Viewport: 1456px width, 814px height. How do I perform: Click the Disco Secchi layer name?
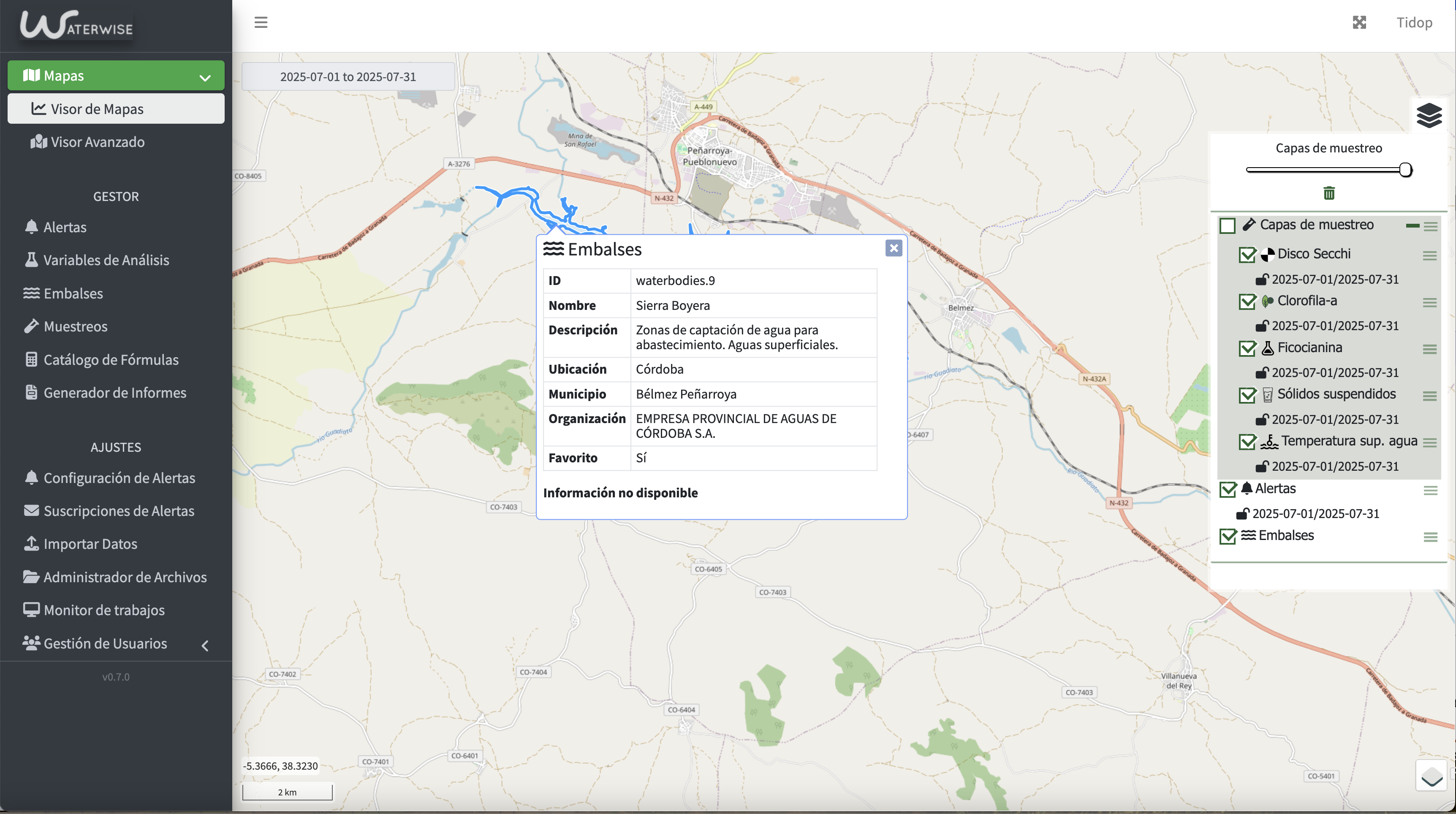(x=1314, y=254)
